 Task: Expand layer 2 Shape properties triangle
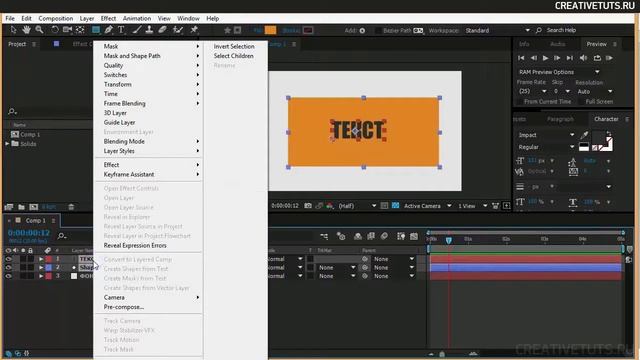pos(41,267)
